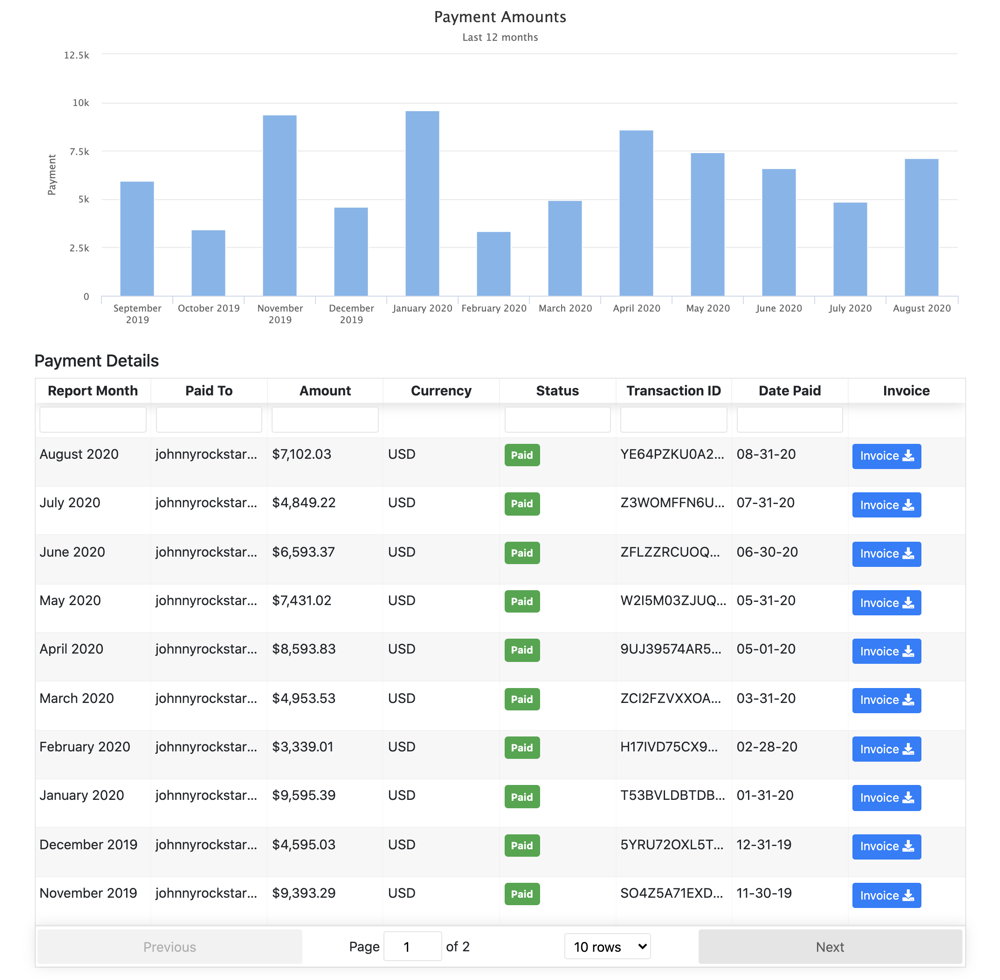Download the November 2019 invoice

[886, 895]
